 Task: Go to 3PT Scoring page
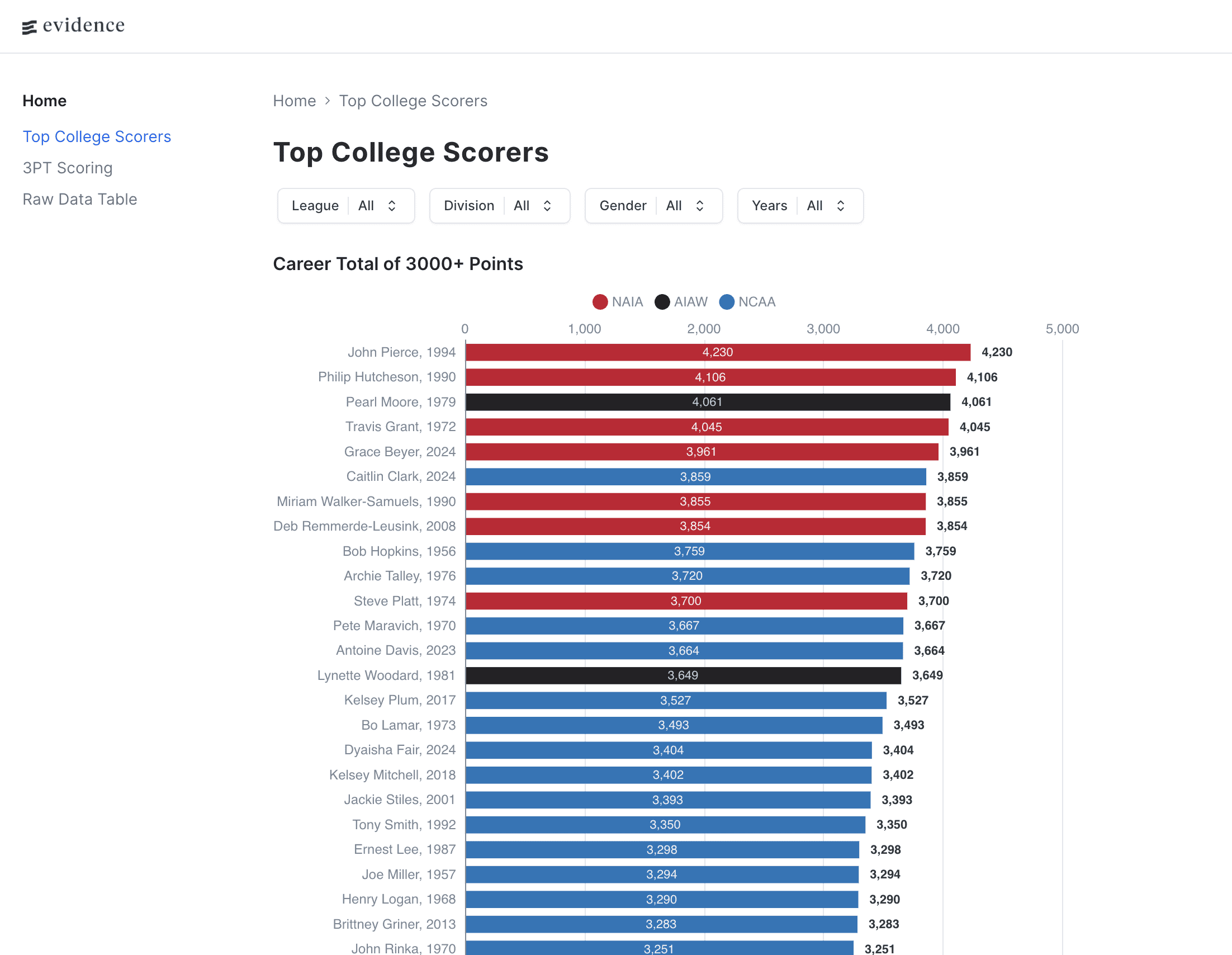coord(68,168)
